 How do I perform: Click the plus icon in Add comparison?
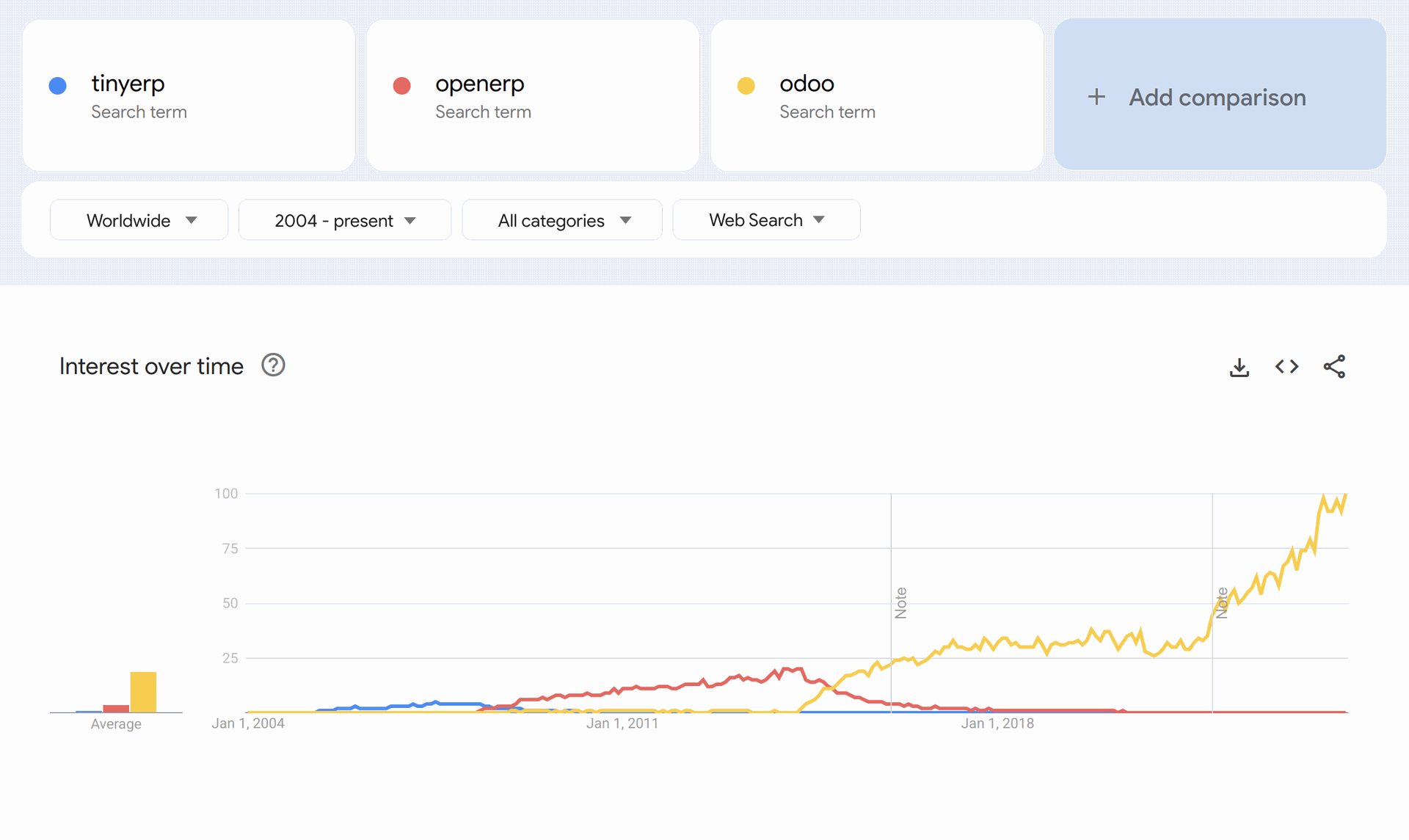[1096, 97]
